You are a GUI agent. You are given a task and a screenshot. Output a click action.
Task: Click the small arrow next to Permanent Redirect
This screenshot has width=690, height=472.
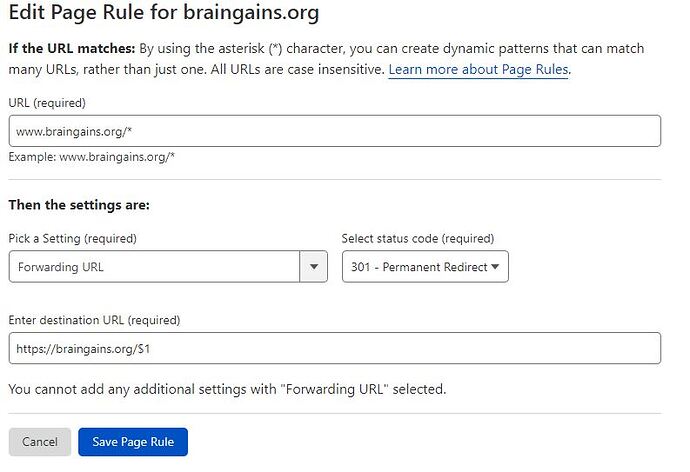495,267
